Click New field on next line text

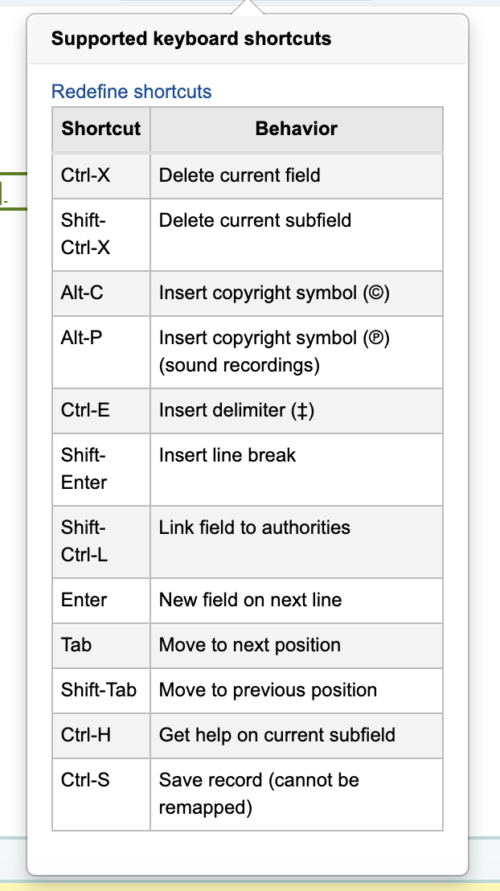tap(250, 600)
